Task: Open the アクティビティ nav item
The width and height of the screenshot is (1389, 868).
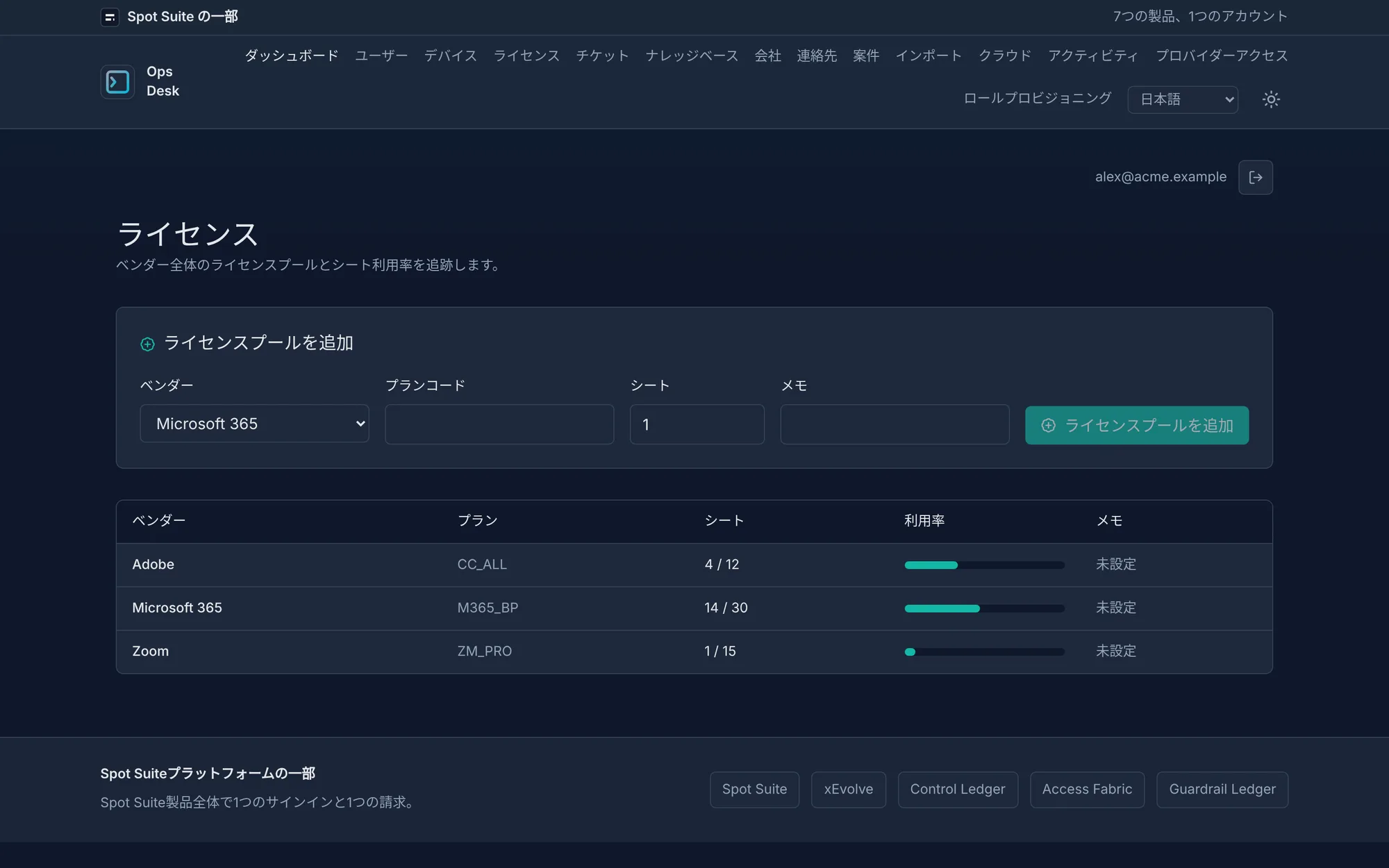Action: tap(1093, 56)
